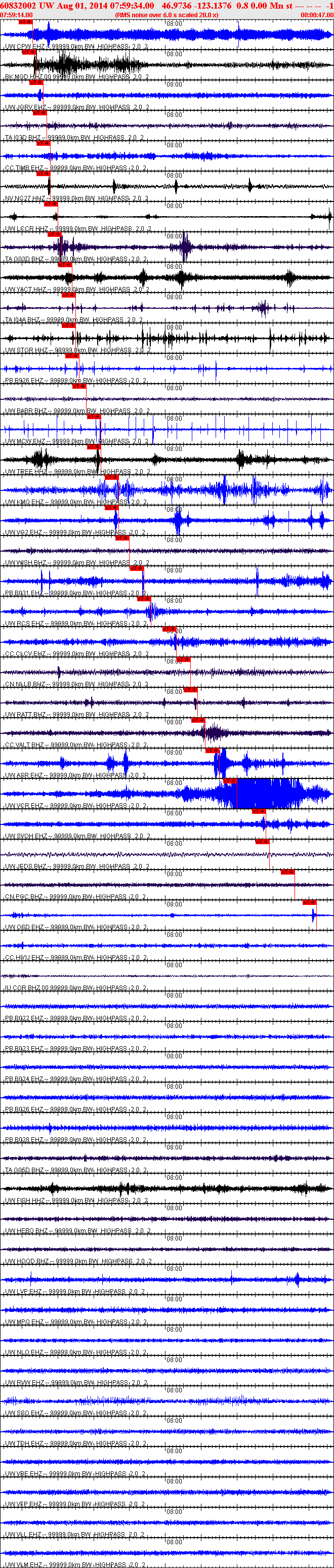The height and width of the screenshot is (1568, 334).
Task: Click the CC TIMB EHZ trace label
Action: point(75,168)
